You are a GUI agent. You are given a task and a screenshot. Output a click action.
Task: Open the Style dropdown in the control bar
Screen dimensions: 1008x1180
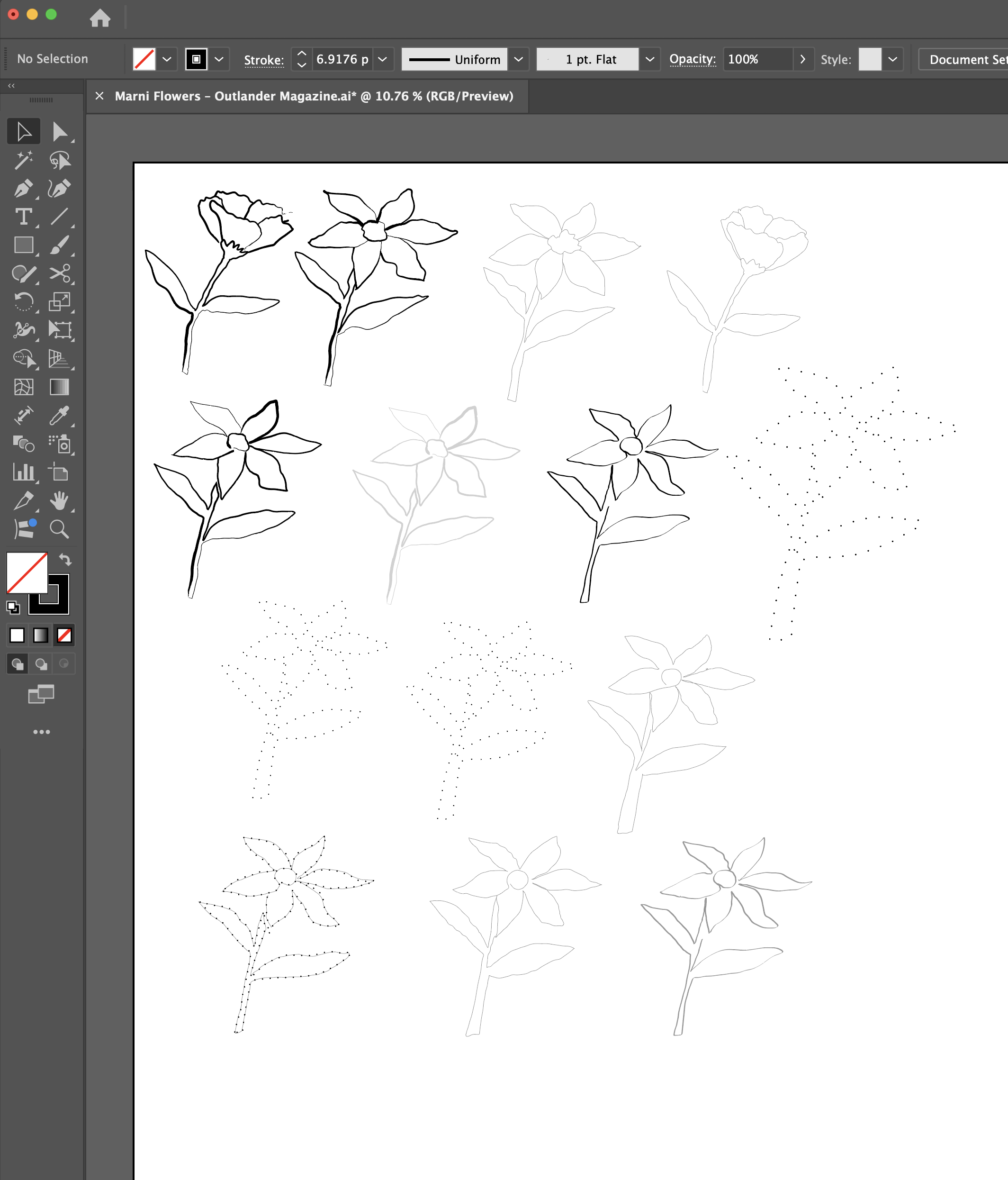pyautogui.click(x=891, y=59)
